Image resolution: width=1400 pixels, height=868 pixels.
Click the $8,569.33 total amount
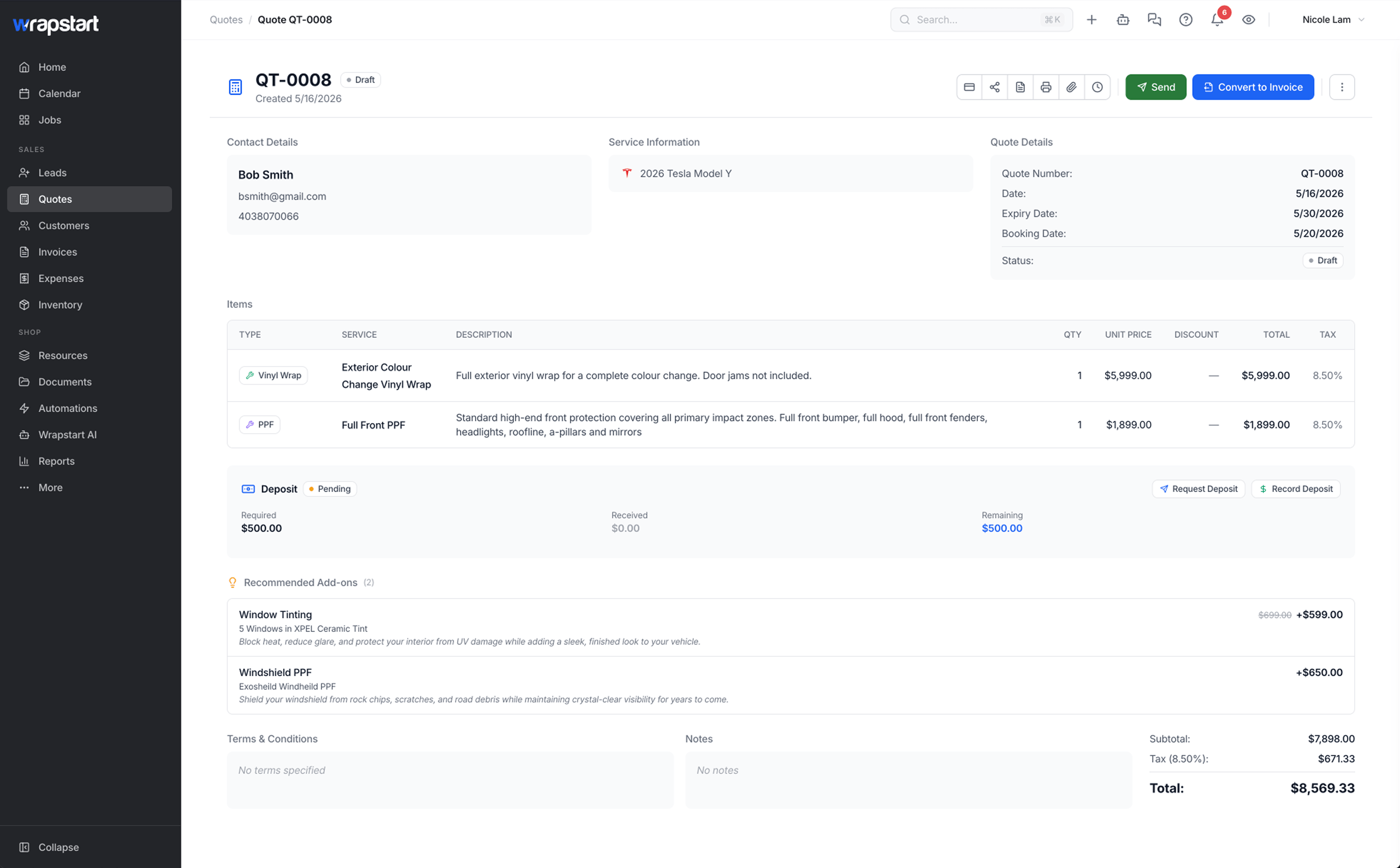click(x=1322, y=788)
